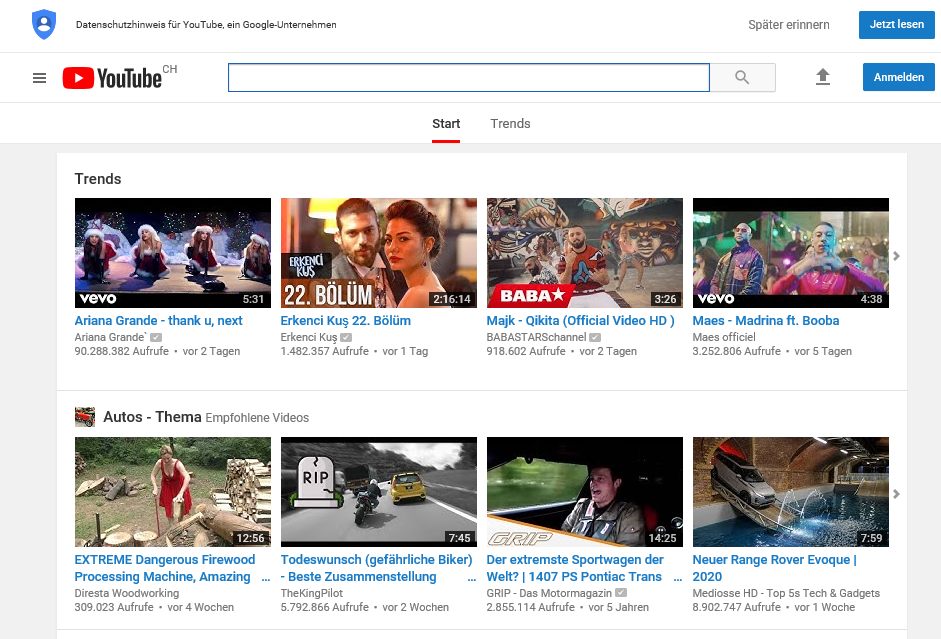Image resolution: width=941 pixels, height=639 pixels.
Task: Click the '5.792.866 Aufrufe' view count
Action: 325,607
